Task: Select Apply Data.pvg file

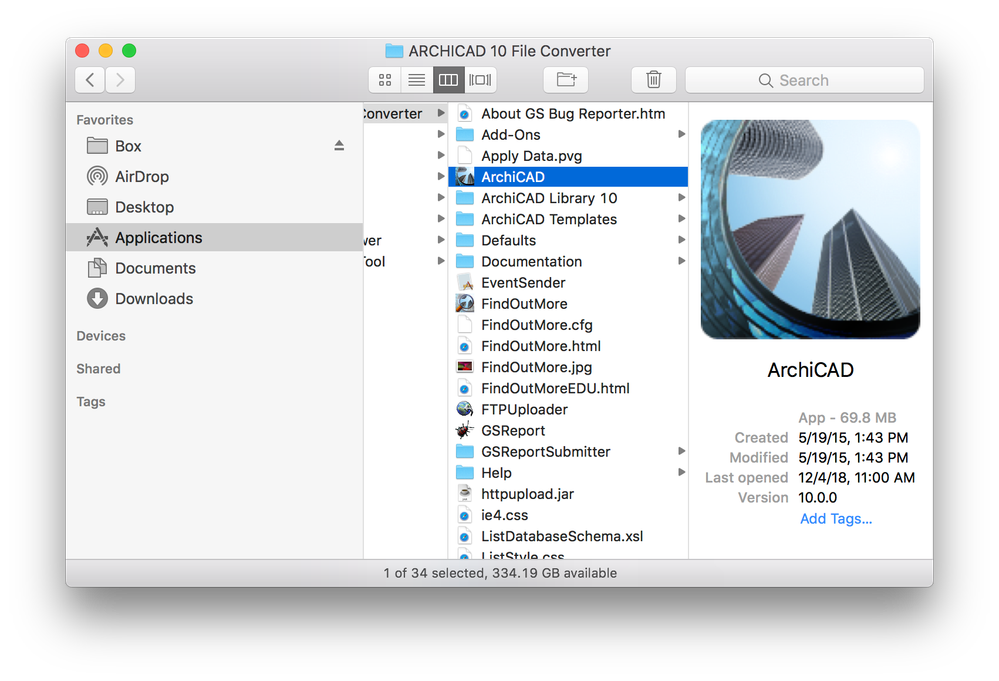Action: 568,156
